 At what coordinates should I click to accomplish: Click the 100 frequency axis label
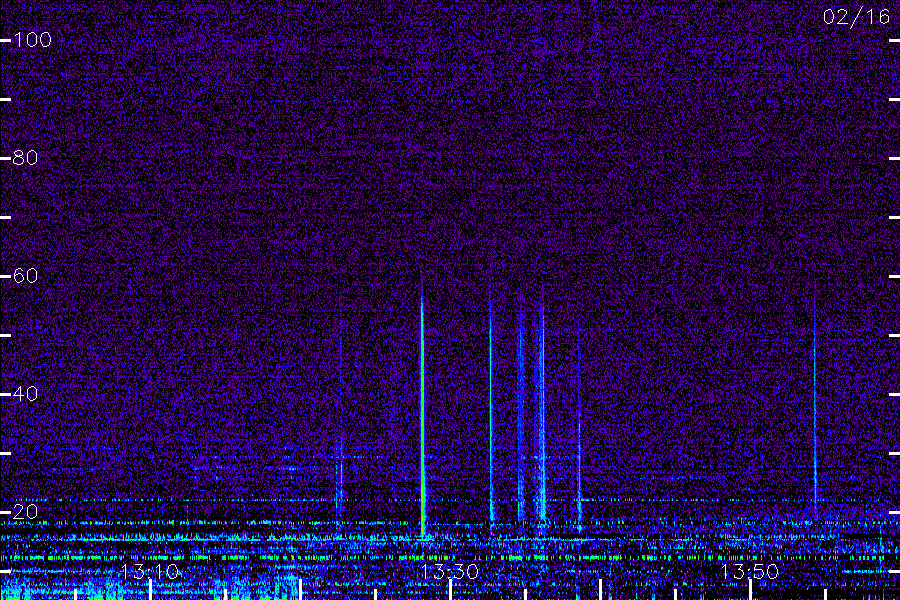[32, 40]
